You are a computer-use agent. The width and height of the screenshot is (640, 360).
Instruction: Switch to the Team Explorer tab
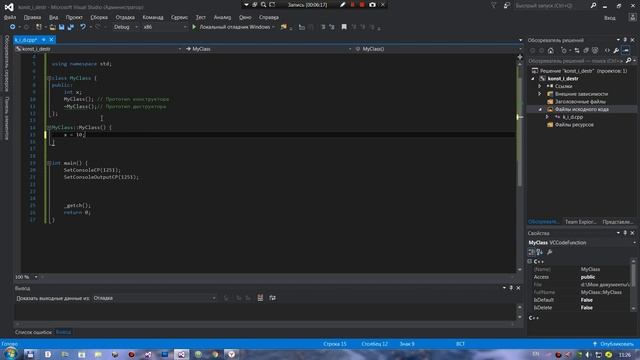tap(580, 222)
